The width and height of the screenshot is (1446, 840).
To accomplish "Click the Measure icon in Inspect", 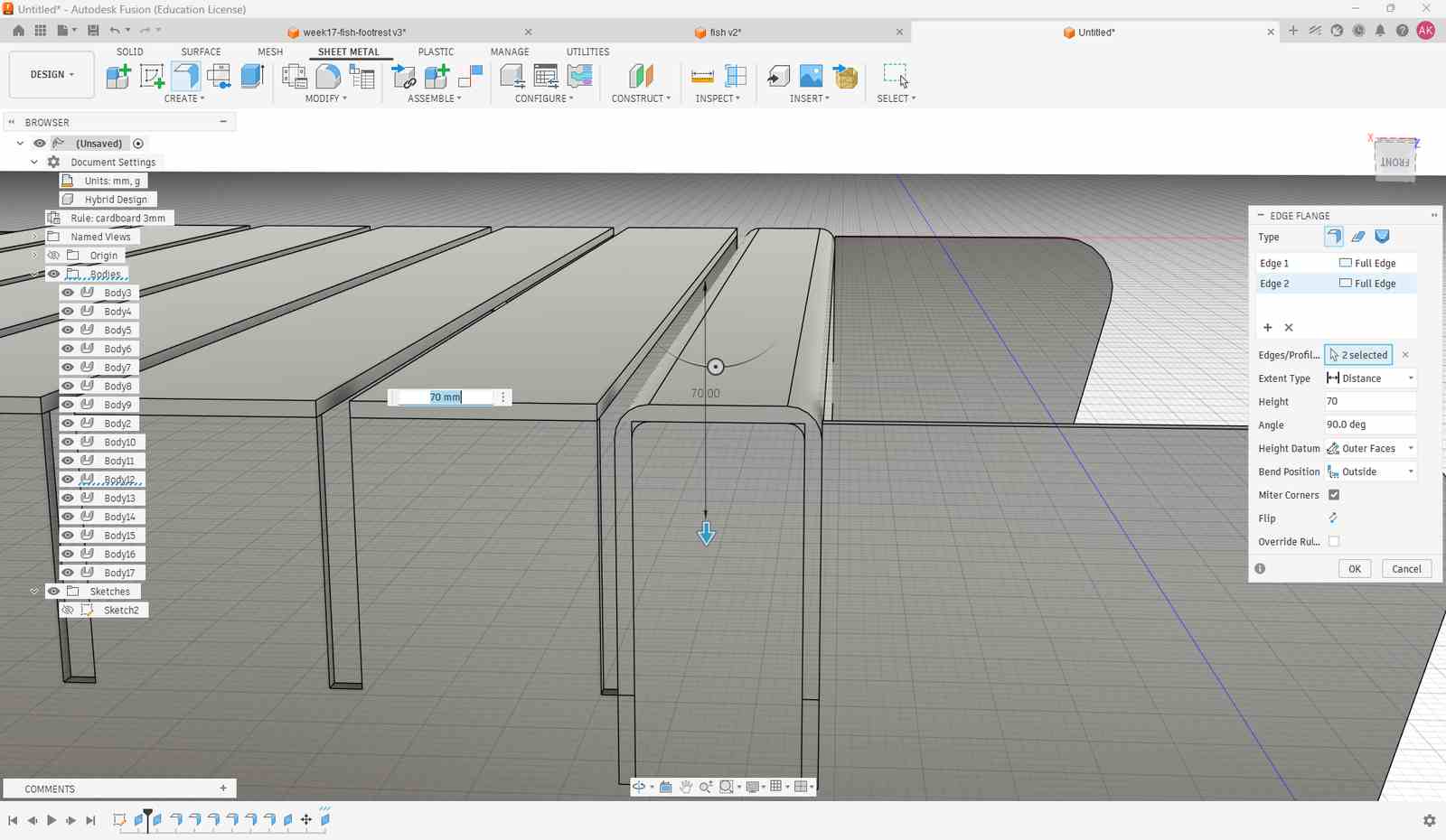I will (x=702, y=76).
